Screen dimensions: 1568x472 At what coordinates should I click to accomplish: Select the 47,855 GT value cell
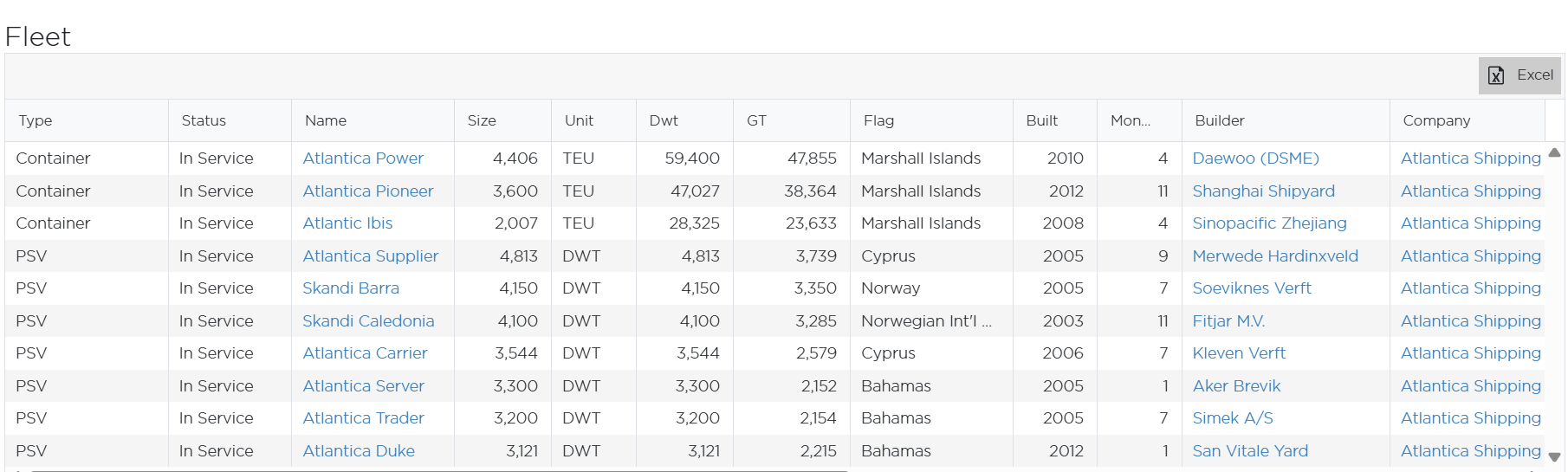[792, 158]
